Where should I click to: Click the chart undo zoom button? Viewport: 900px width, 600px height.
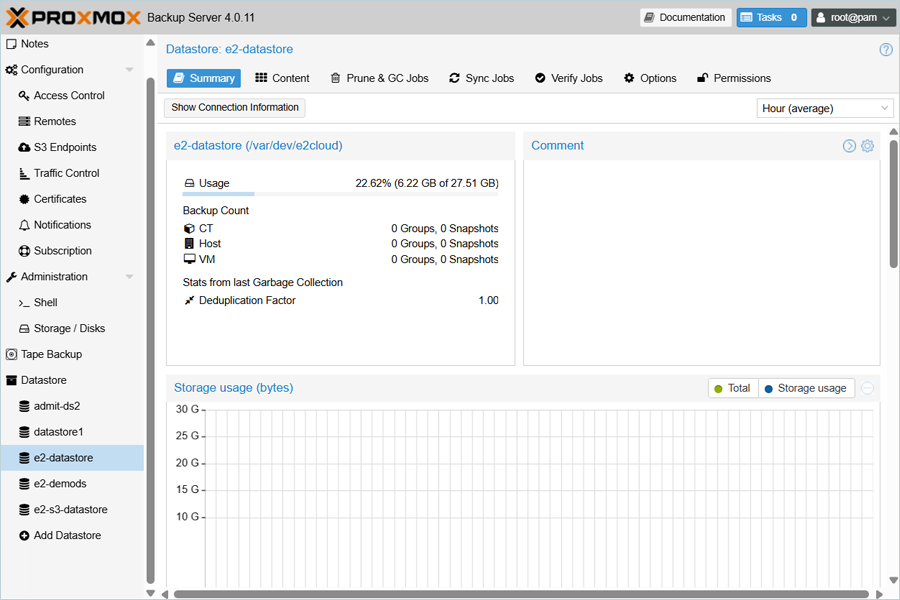[867, 388]
